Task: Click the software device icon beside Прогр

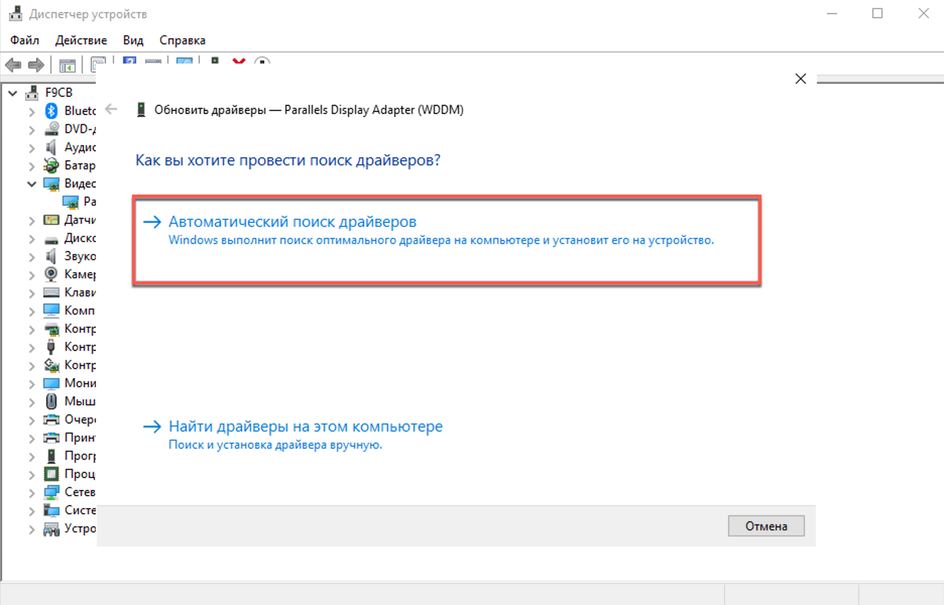Action: point(51,456)
